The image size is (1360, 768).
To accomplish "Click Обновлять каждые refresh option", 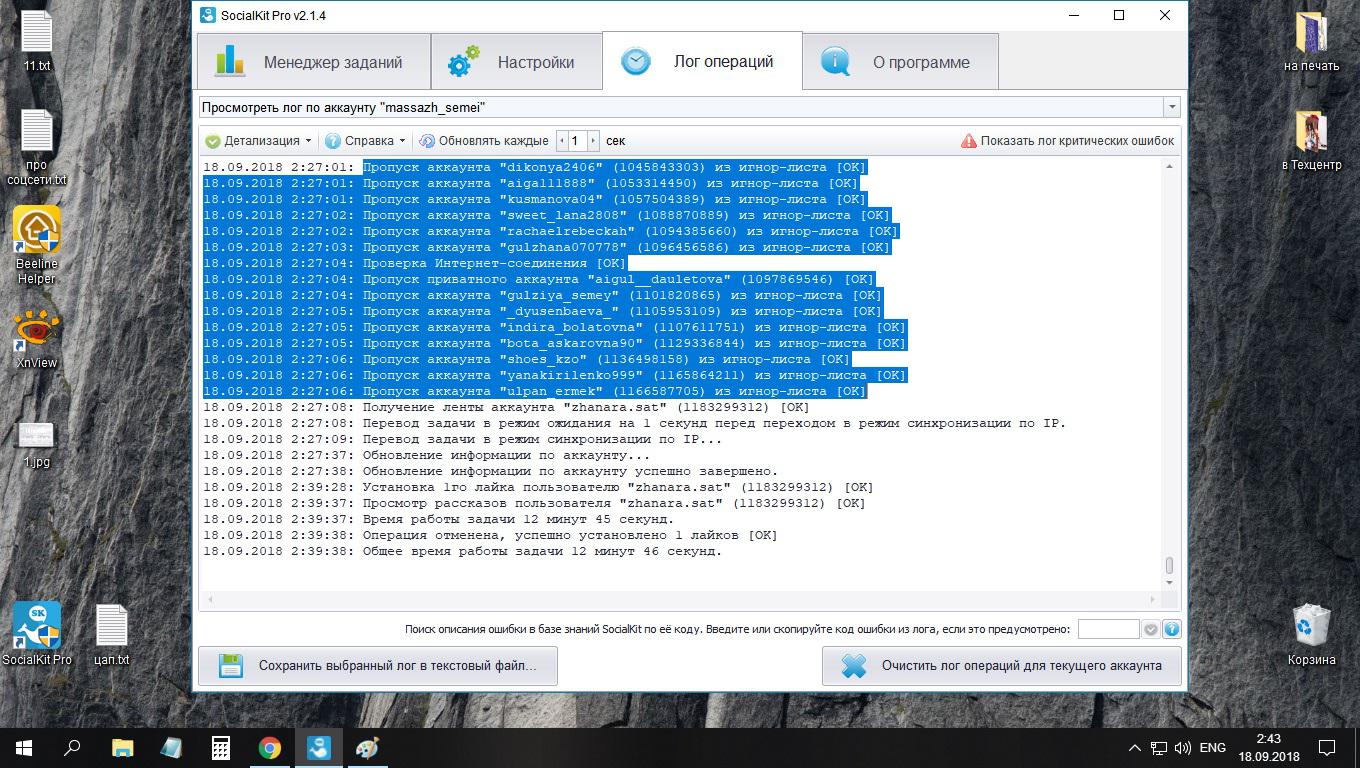I will 484,141.
